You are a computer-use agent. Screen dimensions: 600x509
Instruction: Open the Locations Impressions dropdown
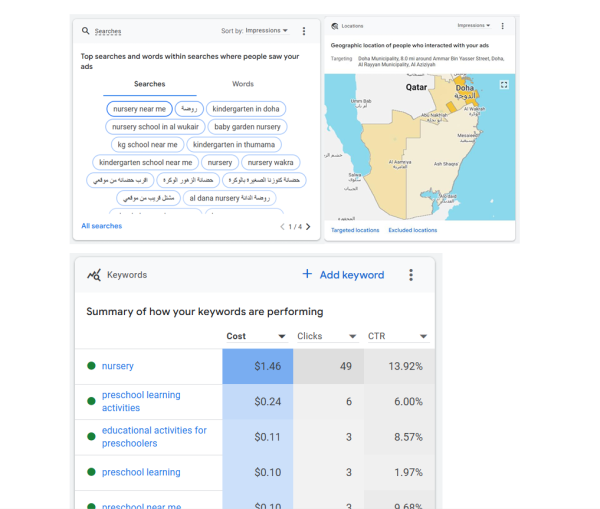pyautogui.click(x=474, y=25)
